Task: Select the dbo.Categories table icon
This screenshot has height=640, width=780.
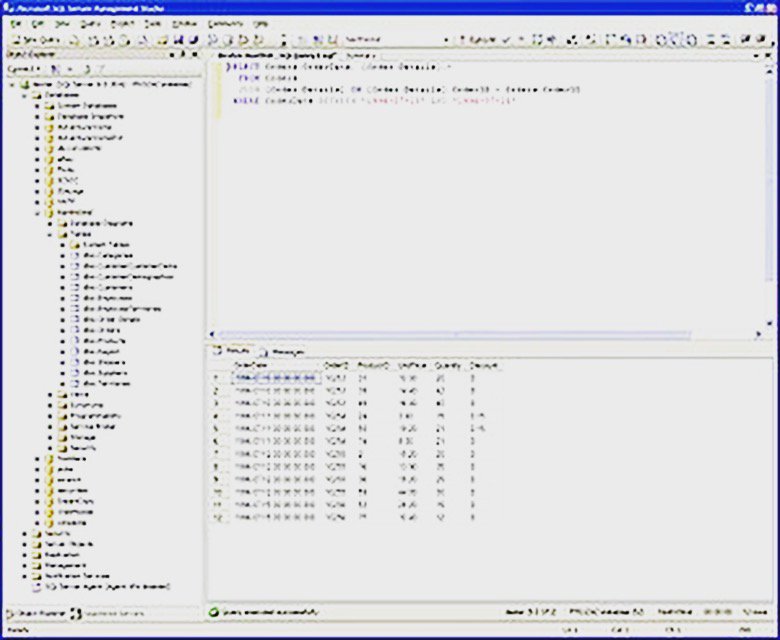Action: 75,255
